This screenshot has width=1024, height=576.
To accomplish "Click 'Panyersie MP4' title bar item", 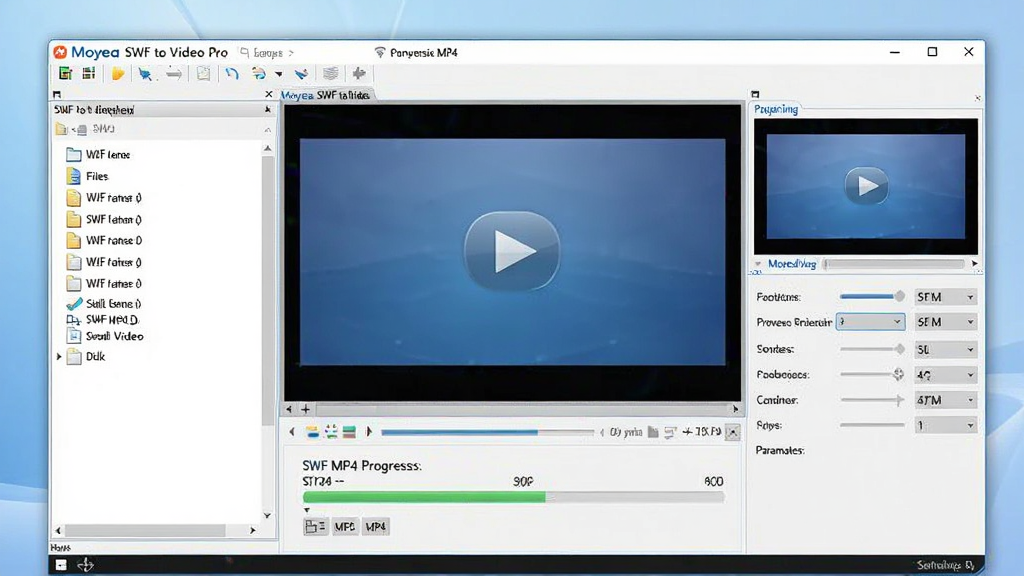I will tap(416, 53).
